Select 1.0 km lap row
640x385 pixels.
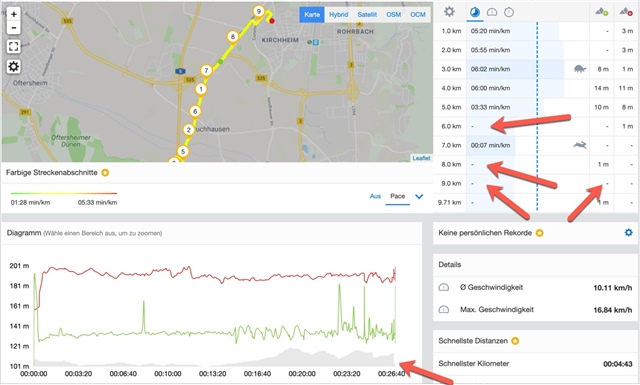pyautogui.click(x=535, y=31)
